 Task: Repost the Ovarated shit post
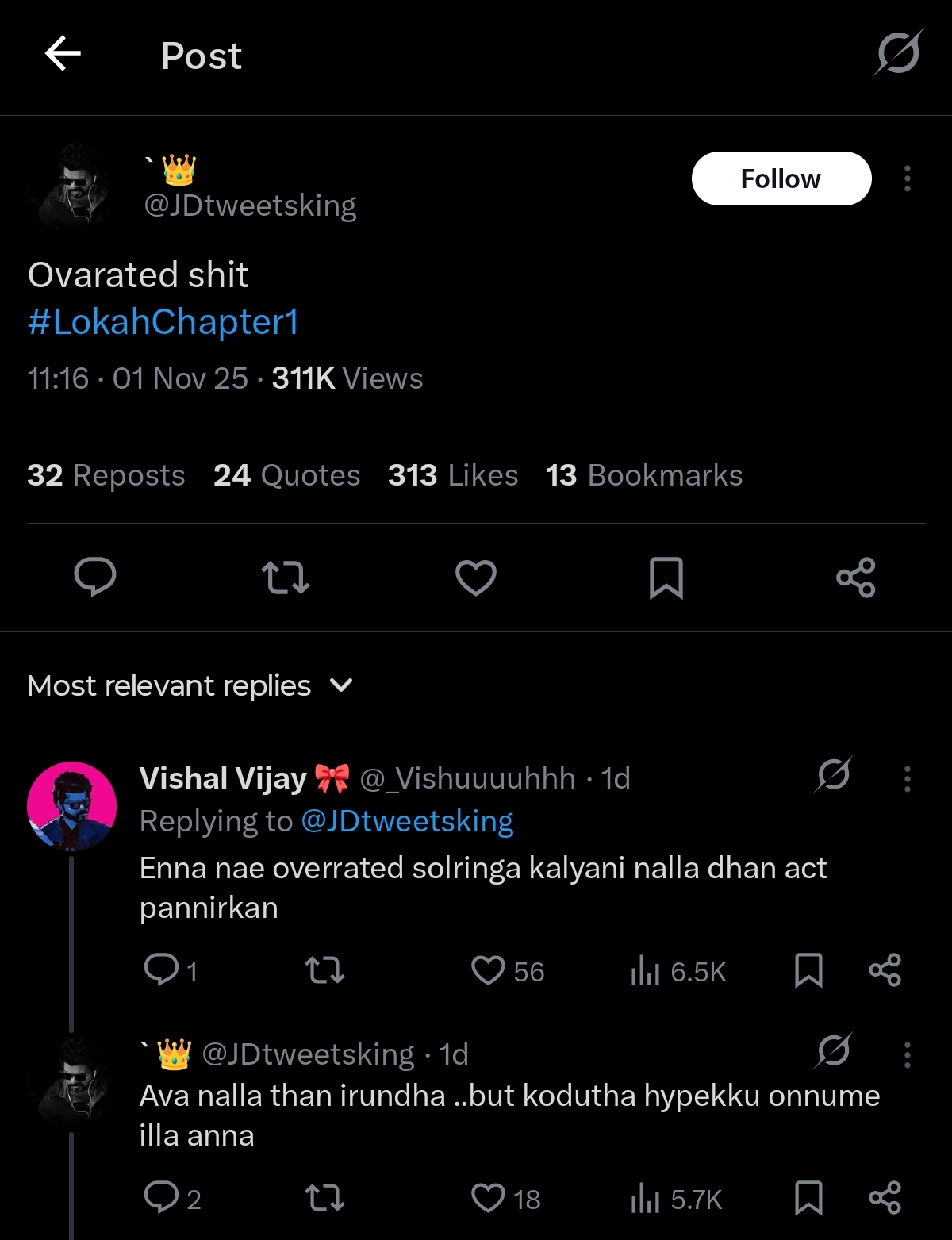285,577
